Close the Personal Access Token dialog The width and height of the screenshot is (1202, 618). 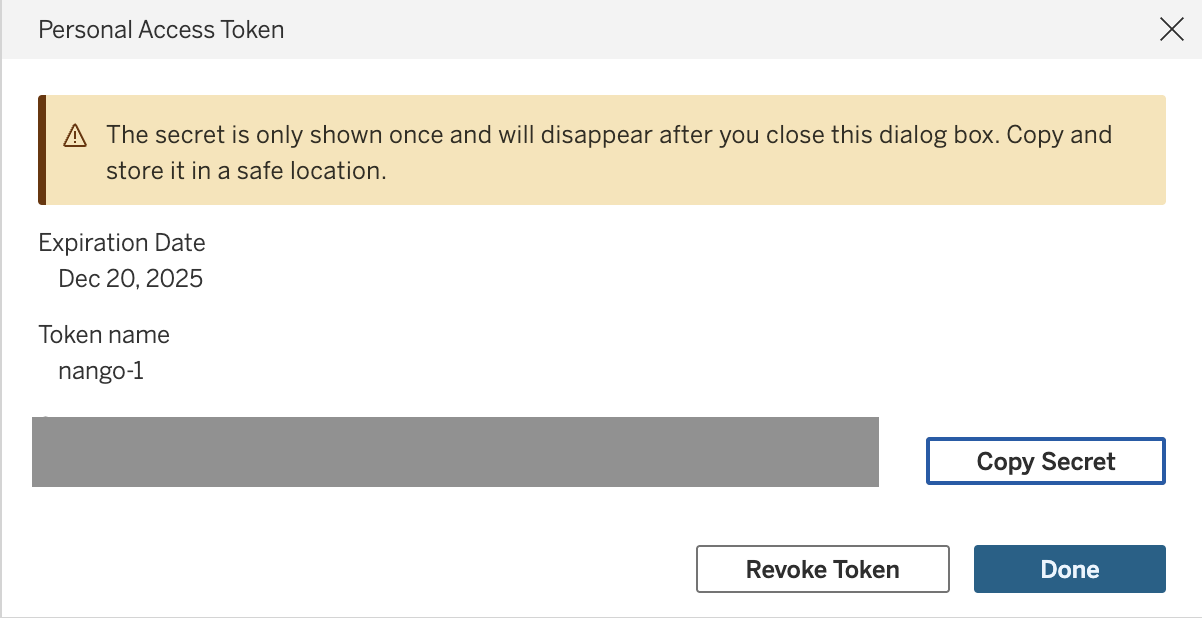point(1171,30)
